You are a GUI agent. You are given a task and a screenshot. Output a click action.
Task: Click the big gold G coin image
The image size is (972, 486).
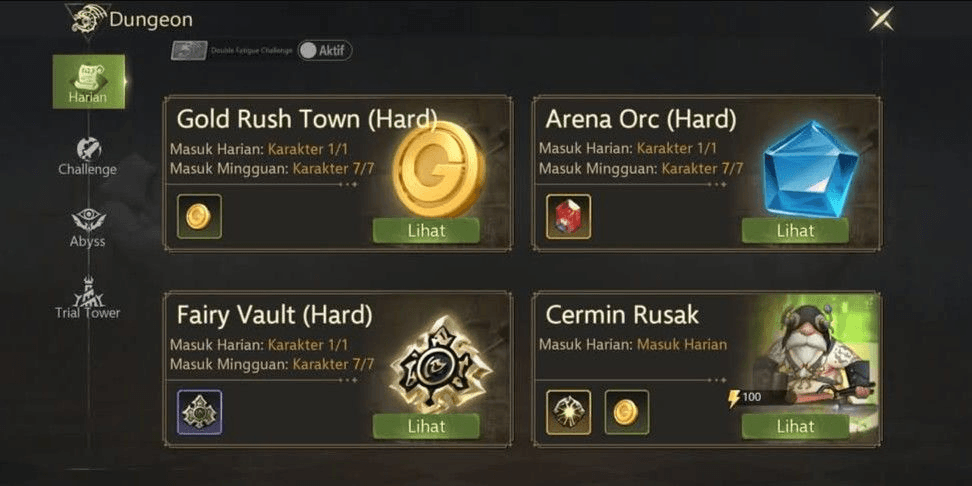[438, 169]
